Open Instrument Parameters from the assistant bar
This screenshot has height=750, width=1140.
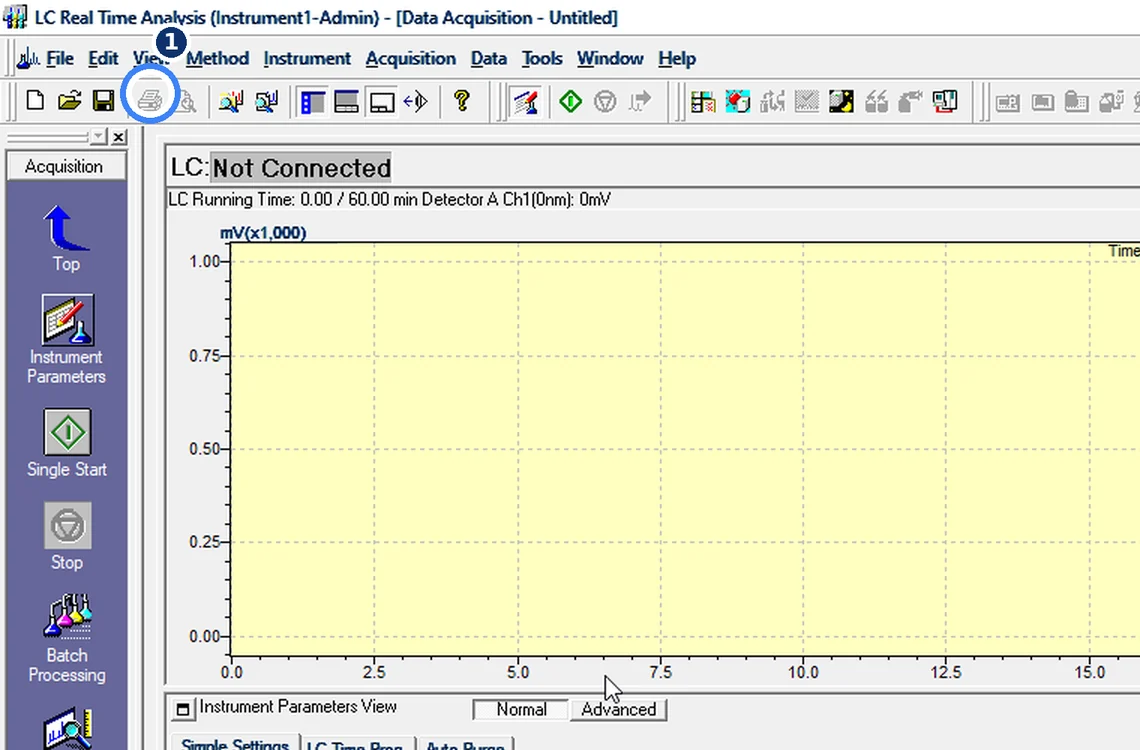[66, 339]
